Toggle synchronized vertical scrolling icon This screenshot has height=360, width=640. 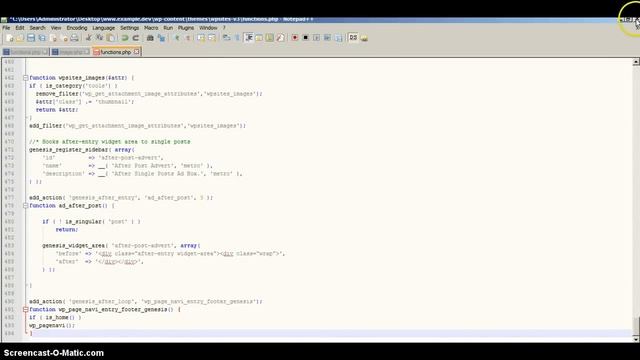tap(201, 38)
